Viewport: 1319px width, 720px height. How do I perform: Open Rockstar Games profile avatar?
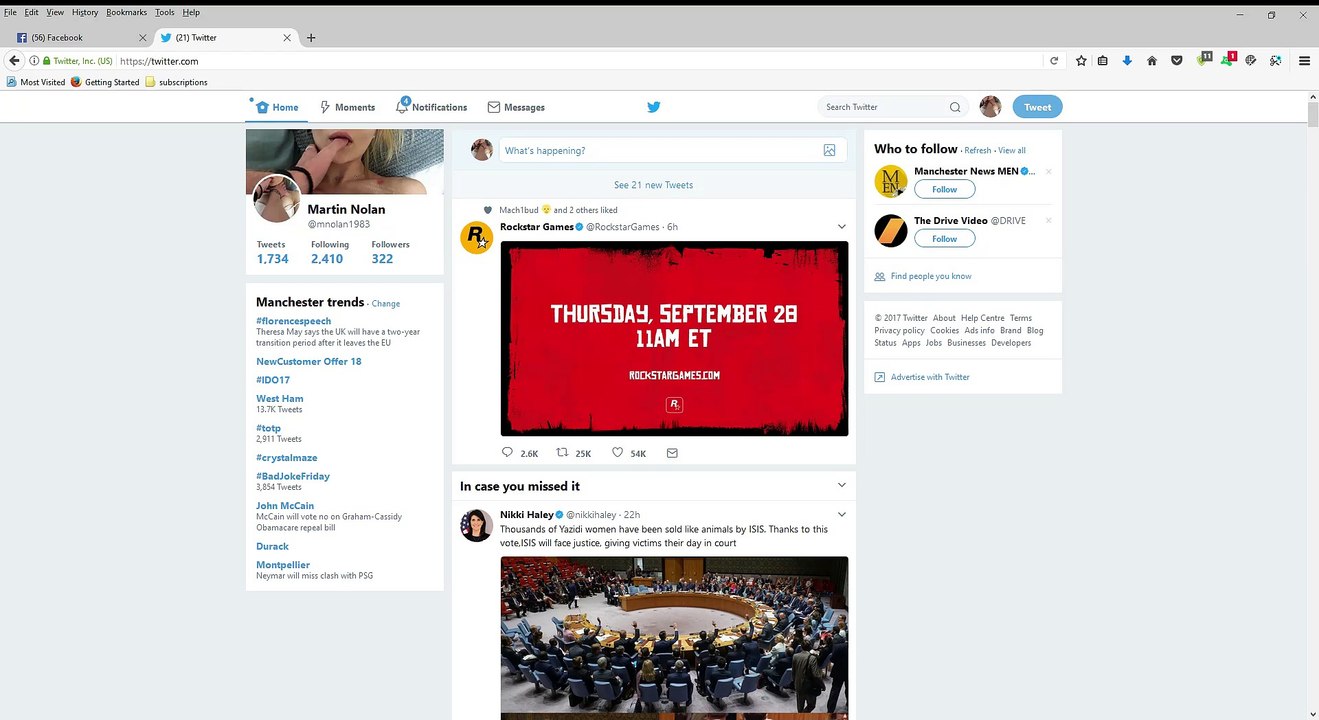click(x=476, y=238)
